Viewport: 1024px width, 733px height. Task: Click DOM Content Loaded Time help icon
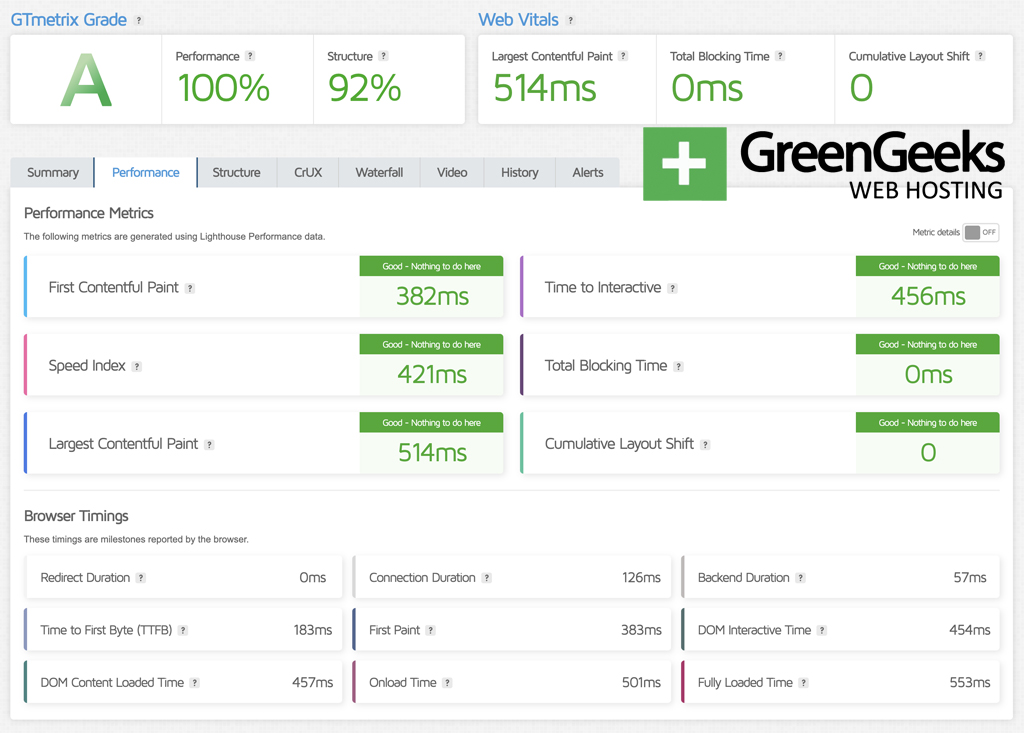click(x=194, y=683)
